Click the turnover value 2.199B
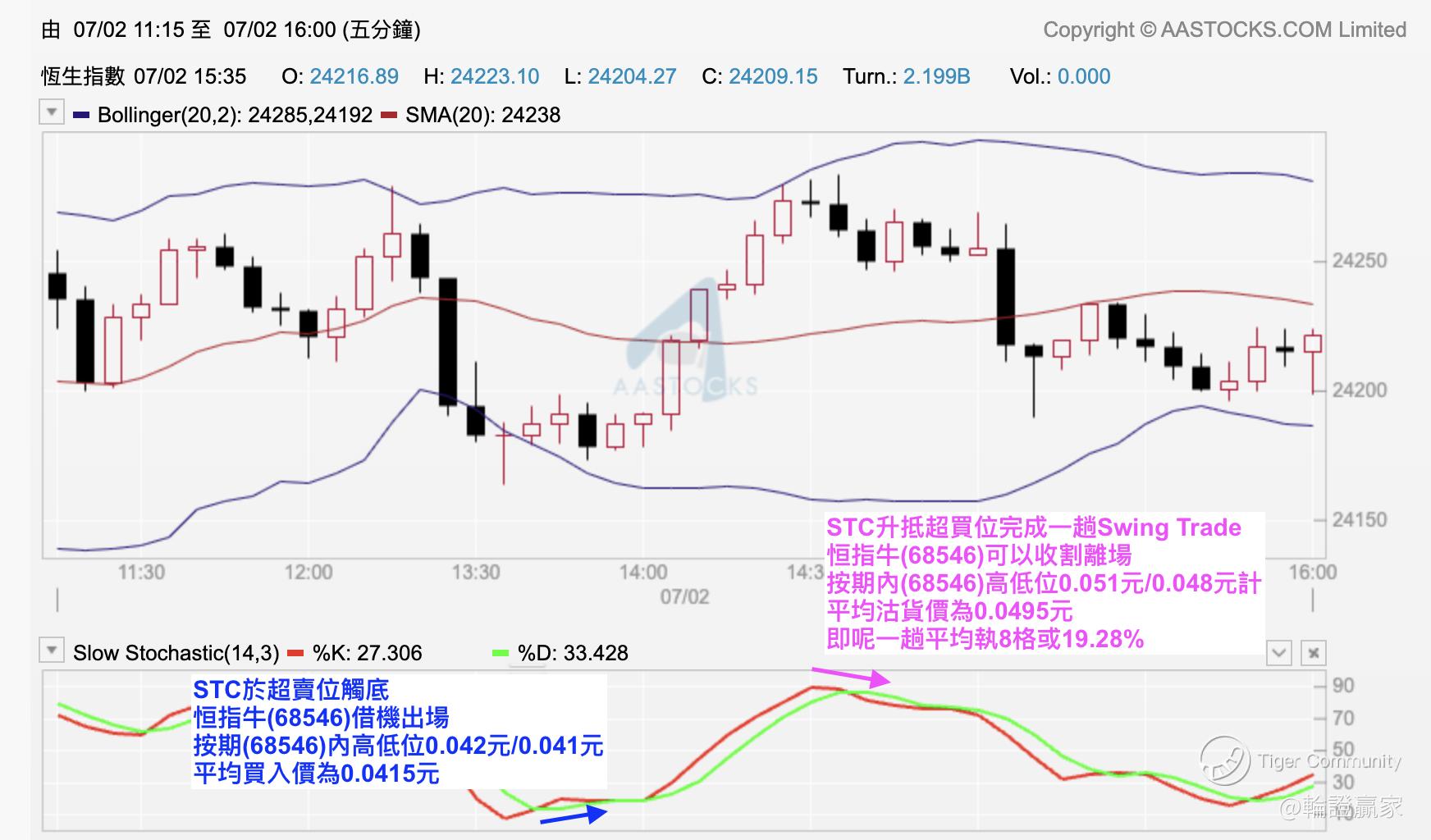The width and height of the screenshot is (1431, 840). pyautogui.click(x=937, y=76)
